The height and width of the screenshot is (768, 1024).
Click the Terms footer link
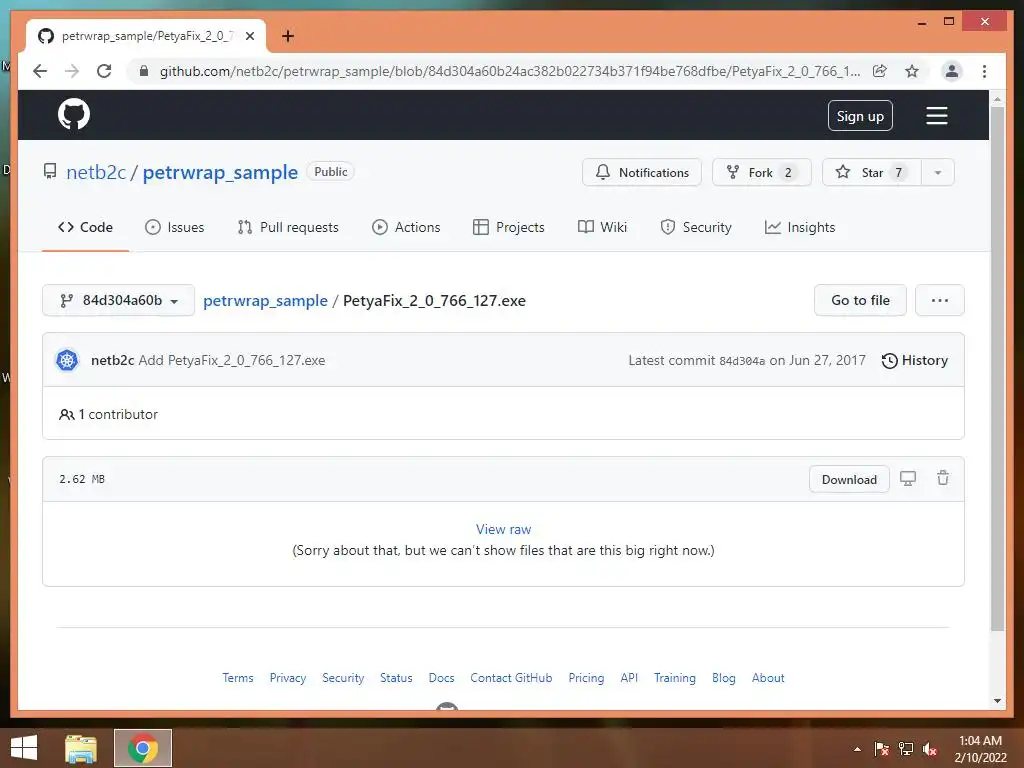point(238,678)
